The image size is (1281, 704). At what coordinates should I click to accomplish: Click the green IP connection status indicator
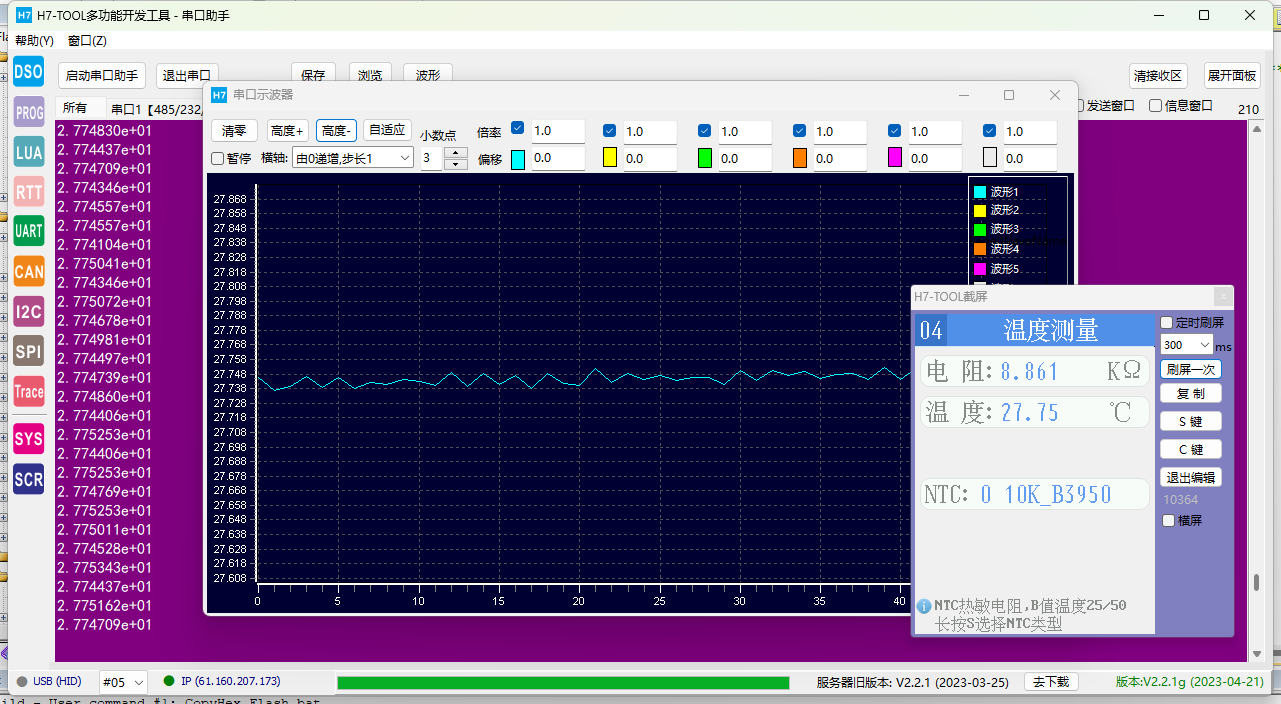click(168, 681)
